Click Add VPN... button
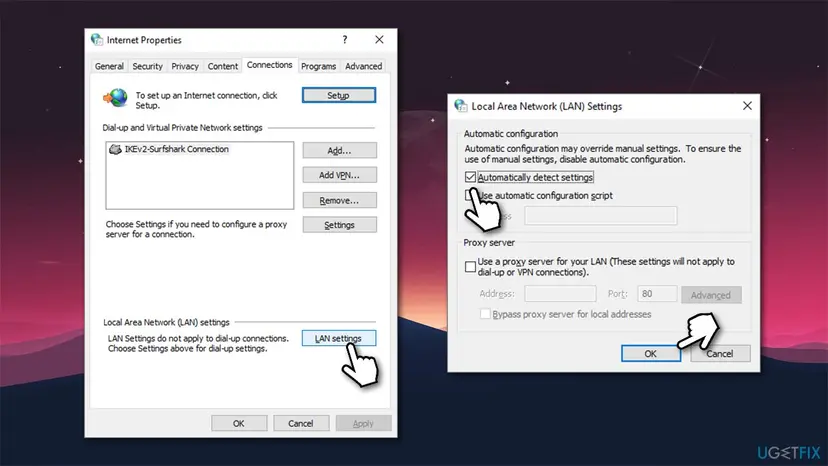 point(340,175)
